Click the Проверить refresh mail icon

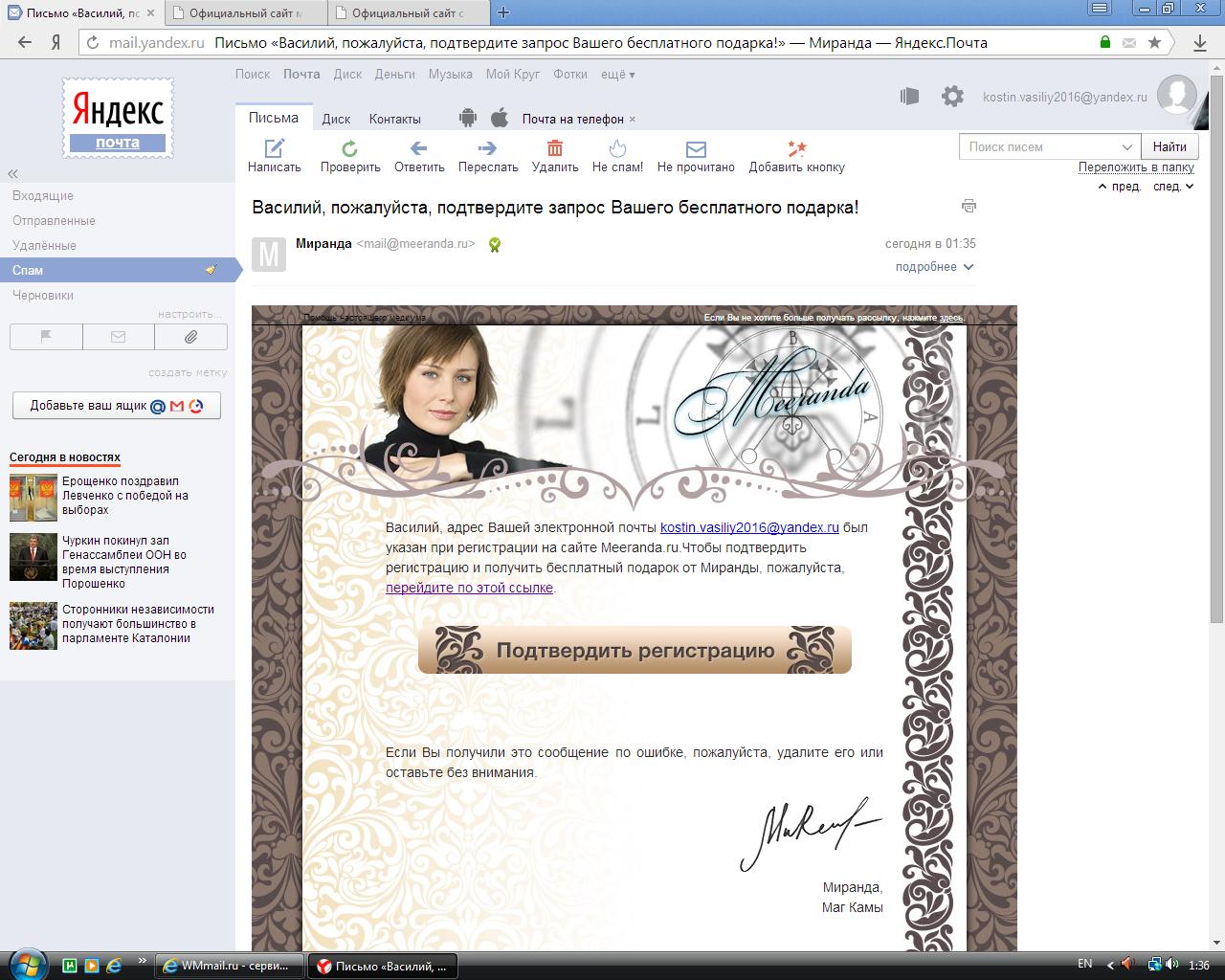point(350,148)
